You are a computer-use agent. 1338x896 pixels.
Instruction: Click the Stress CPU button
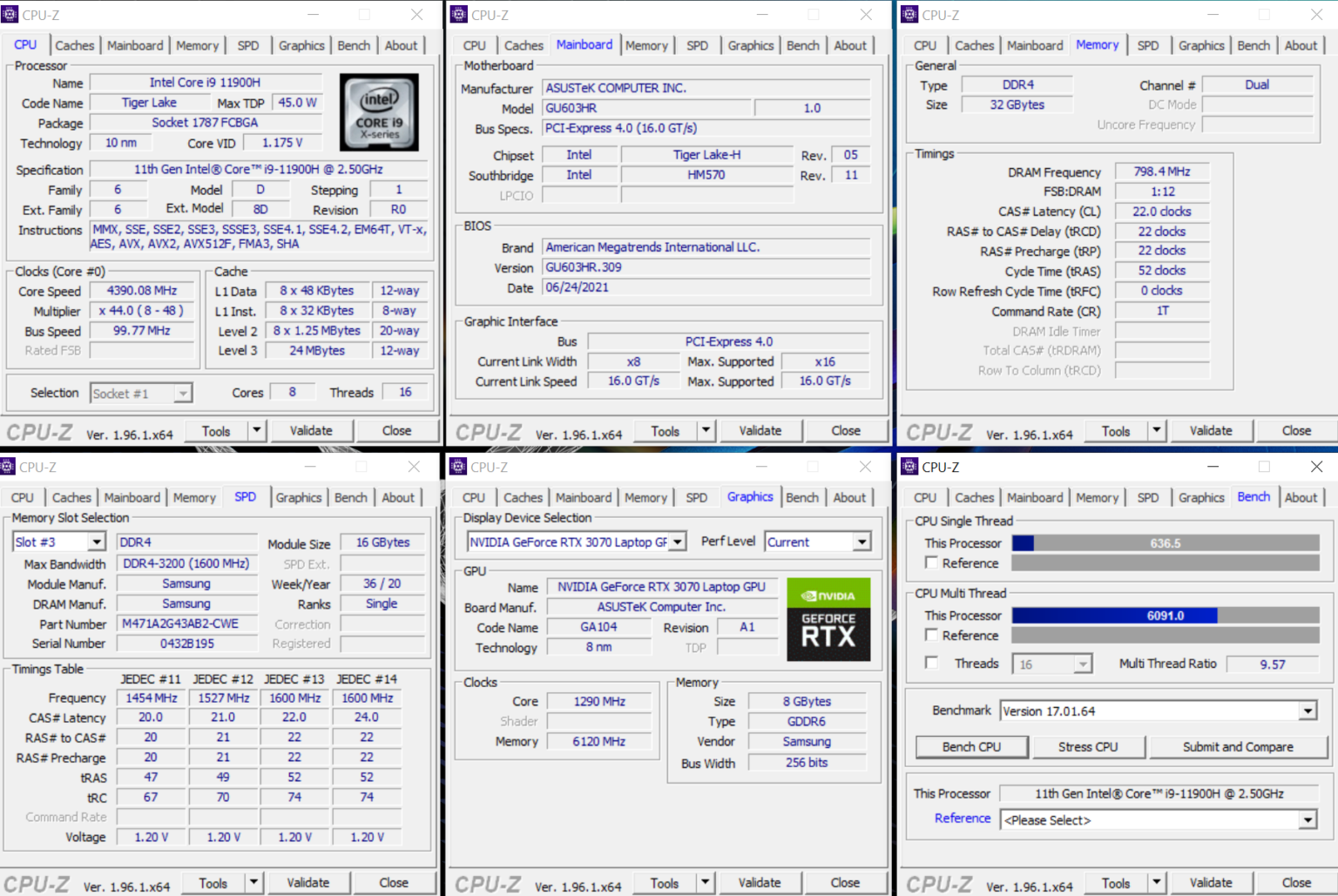tap(1087, 747)
